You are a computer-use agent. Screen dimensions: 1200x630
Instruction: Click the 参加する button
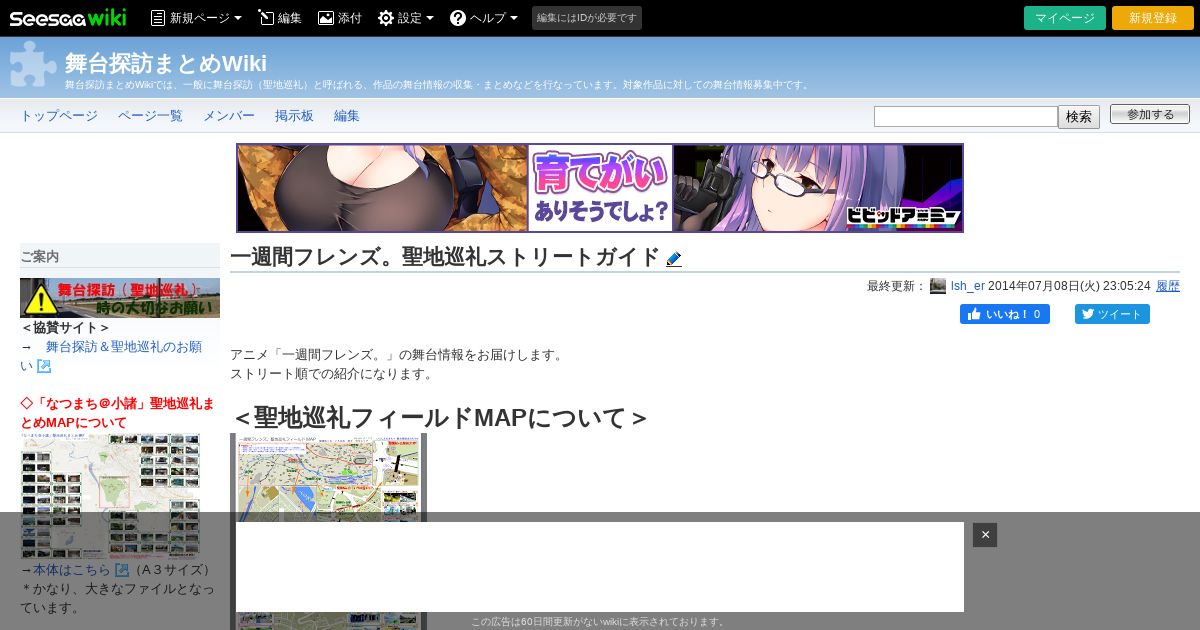tap(1150, 114)
